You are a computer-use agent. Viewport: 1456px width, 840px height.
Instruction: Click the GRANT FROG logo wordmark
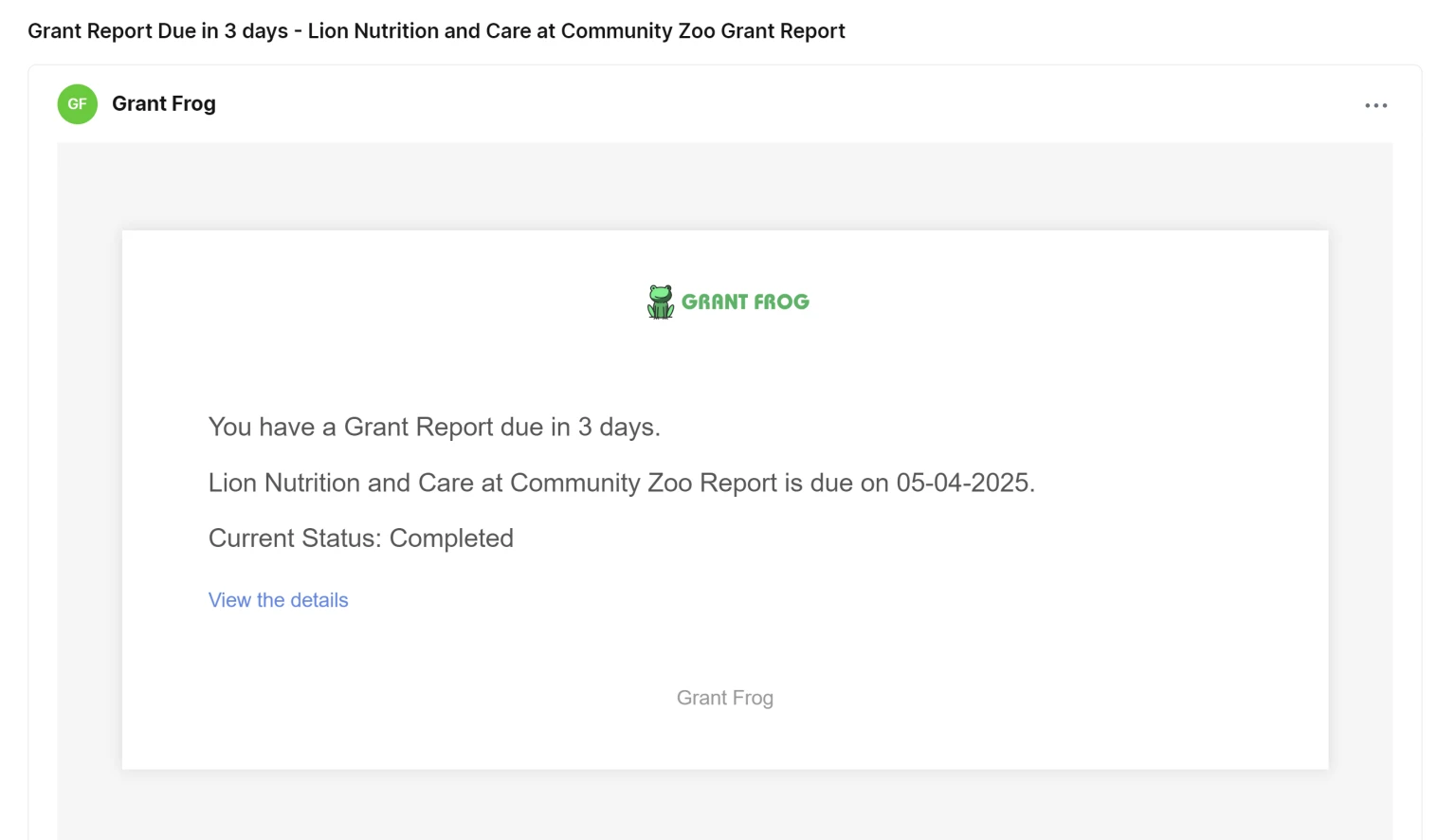coord(745,302)
